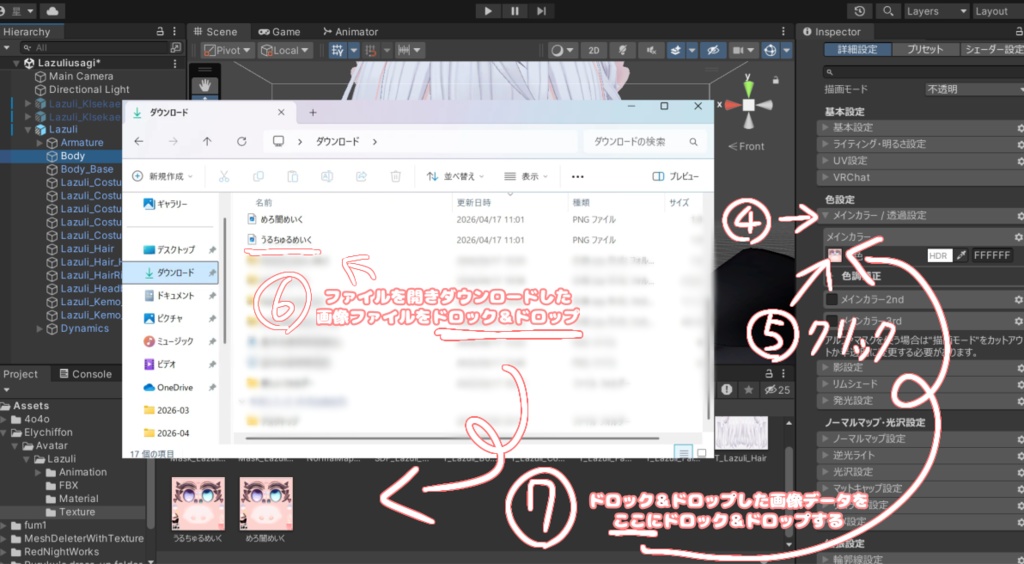Screen dimensions: 1024x564
Task: Select Main Camera in Hierarchy
Action: pos(81,76)
